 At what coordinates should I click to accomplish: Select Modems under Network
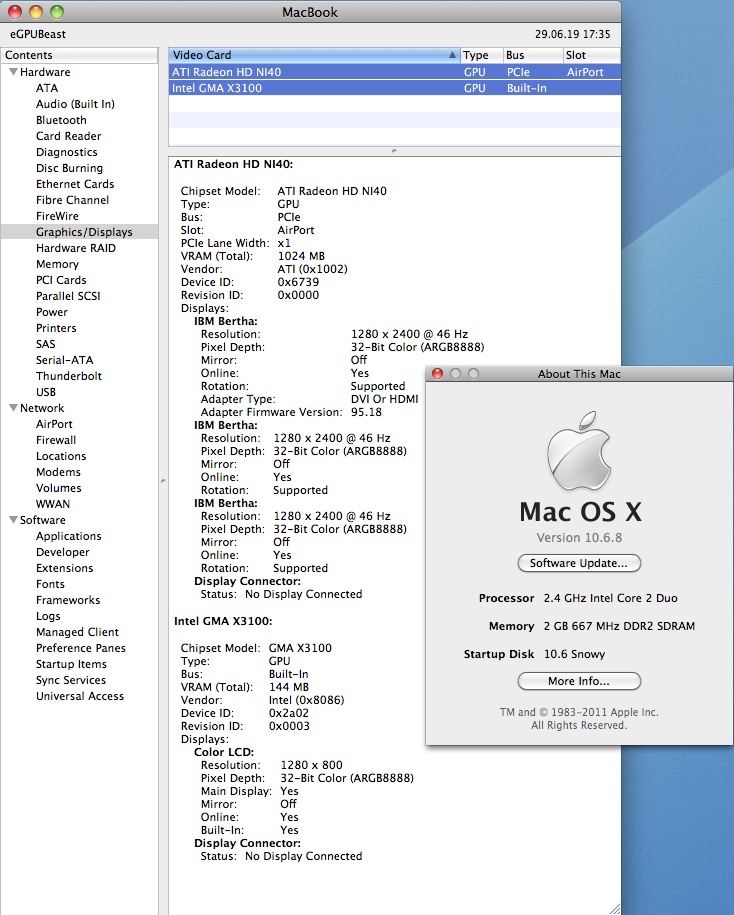[58, 472]
